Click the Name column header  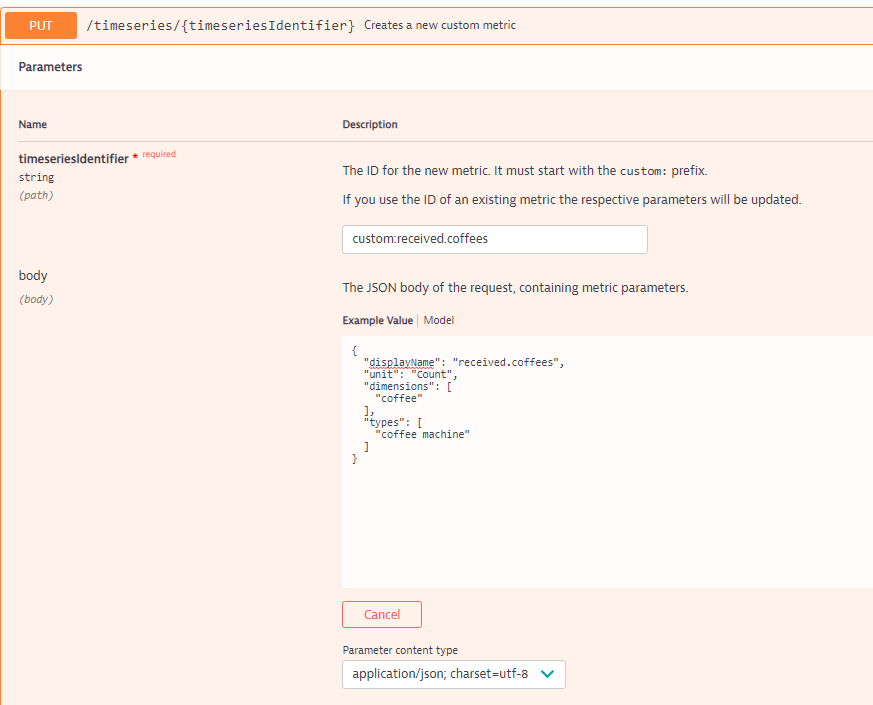point(33,125)
